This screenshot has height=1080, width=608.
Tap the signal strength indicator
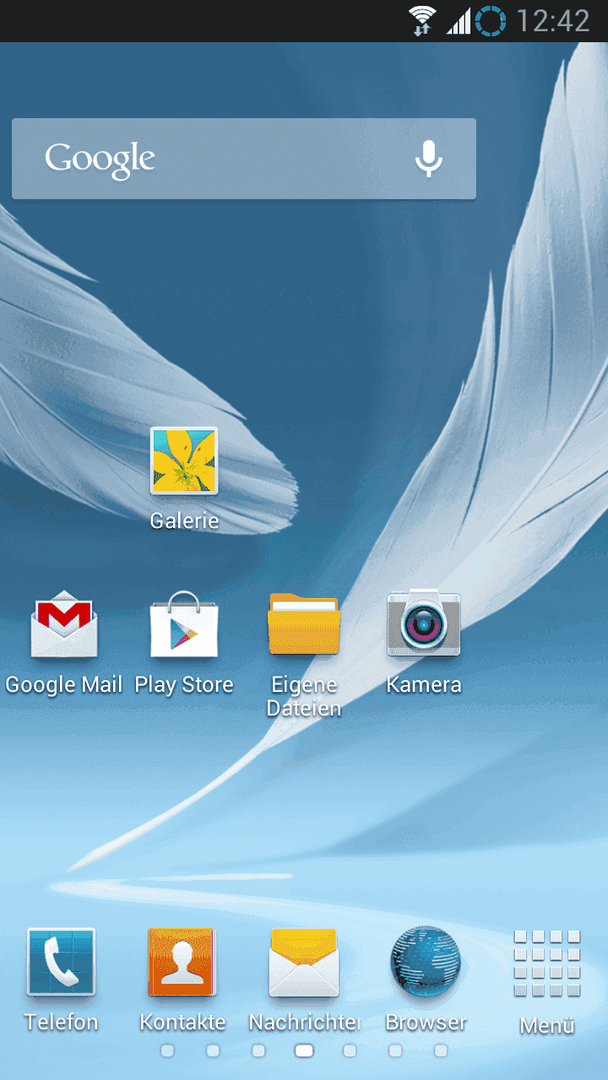(459, 21)
